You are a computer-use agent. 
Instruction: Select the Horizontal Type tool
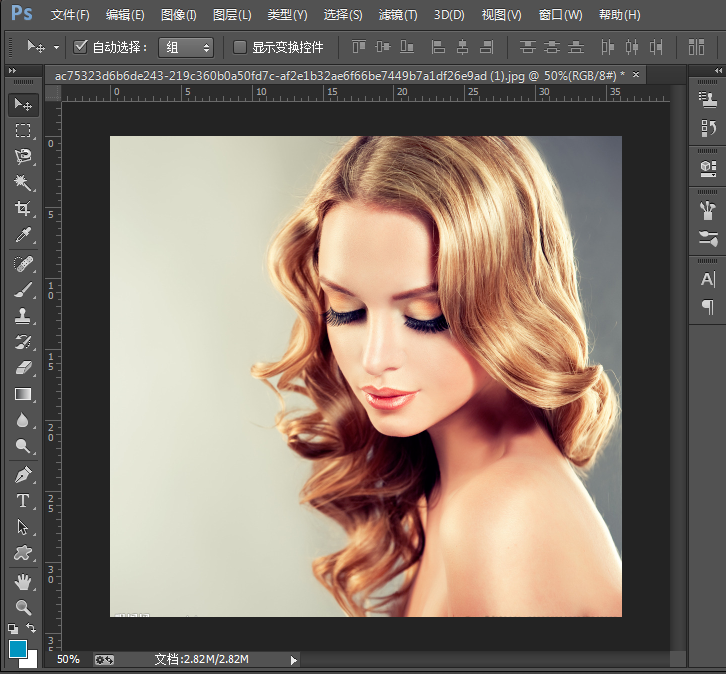(x=23, y=500)
